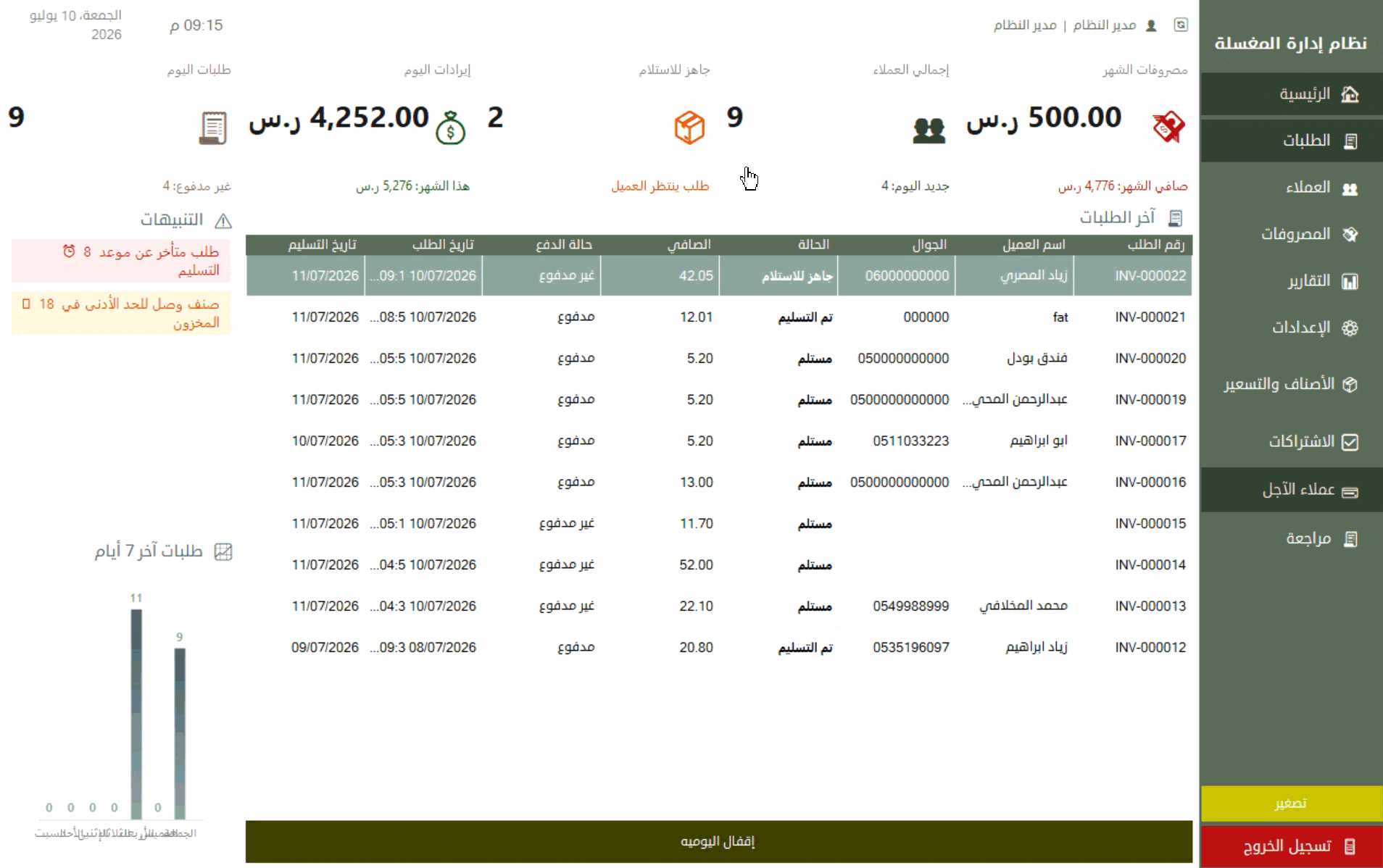This screenshot has height=868, width=1383.
Task: Click the warning triangle icon beside التنبيهات
Action: [223, 220]
